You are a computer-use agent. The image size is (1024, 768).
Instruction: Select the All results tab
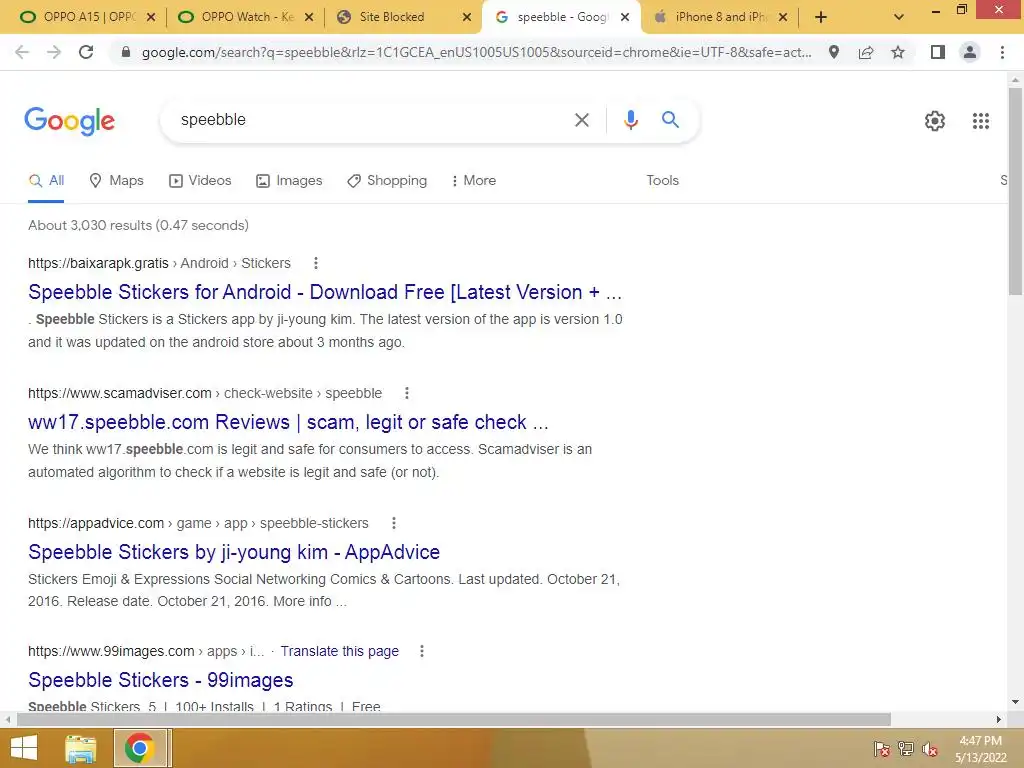(x=46, y=180)
